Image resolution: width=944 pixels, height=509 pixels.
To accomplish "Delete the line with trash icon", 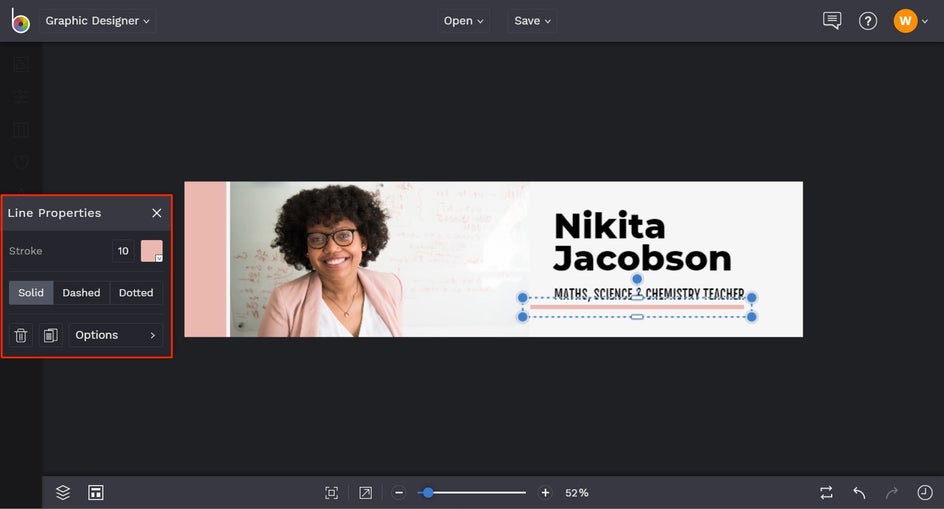I will coord(21,335).
